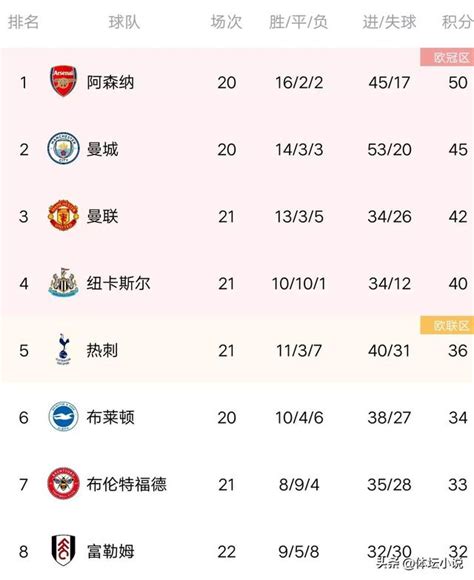
Task: Click 富勒姆 team name
Action: pyautogui.click(x=110, y=551)
